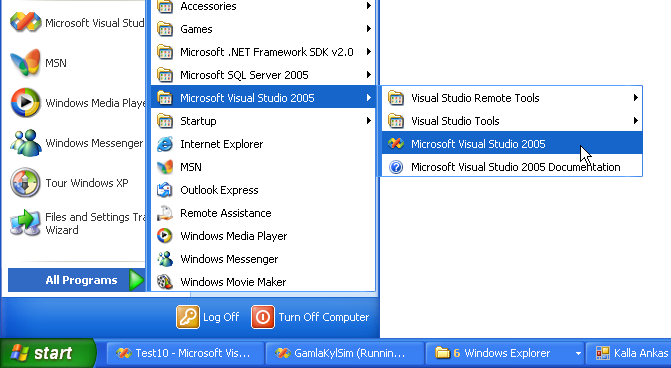Click the Internet Explorer icon
The height and width of the screenshot is (368, 671).
[x=165, y=144]
